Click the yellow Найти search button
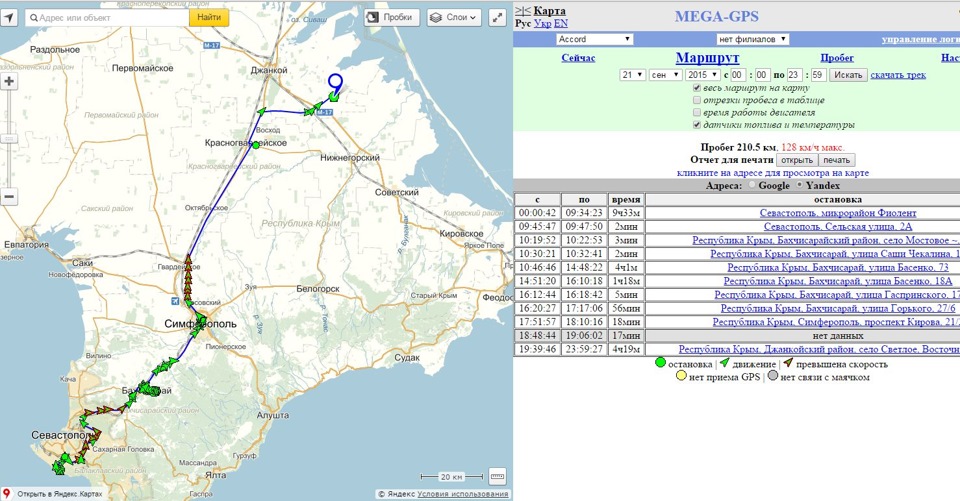 coord(209,17)
